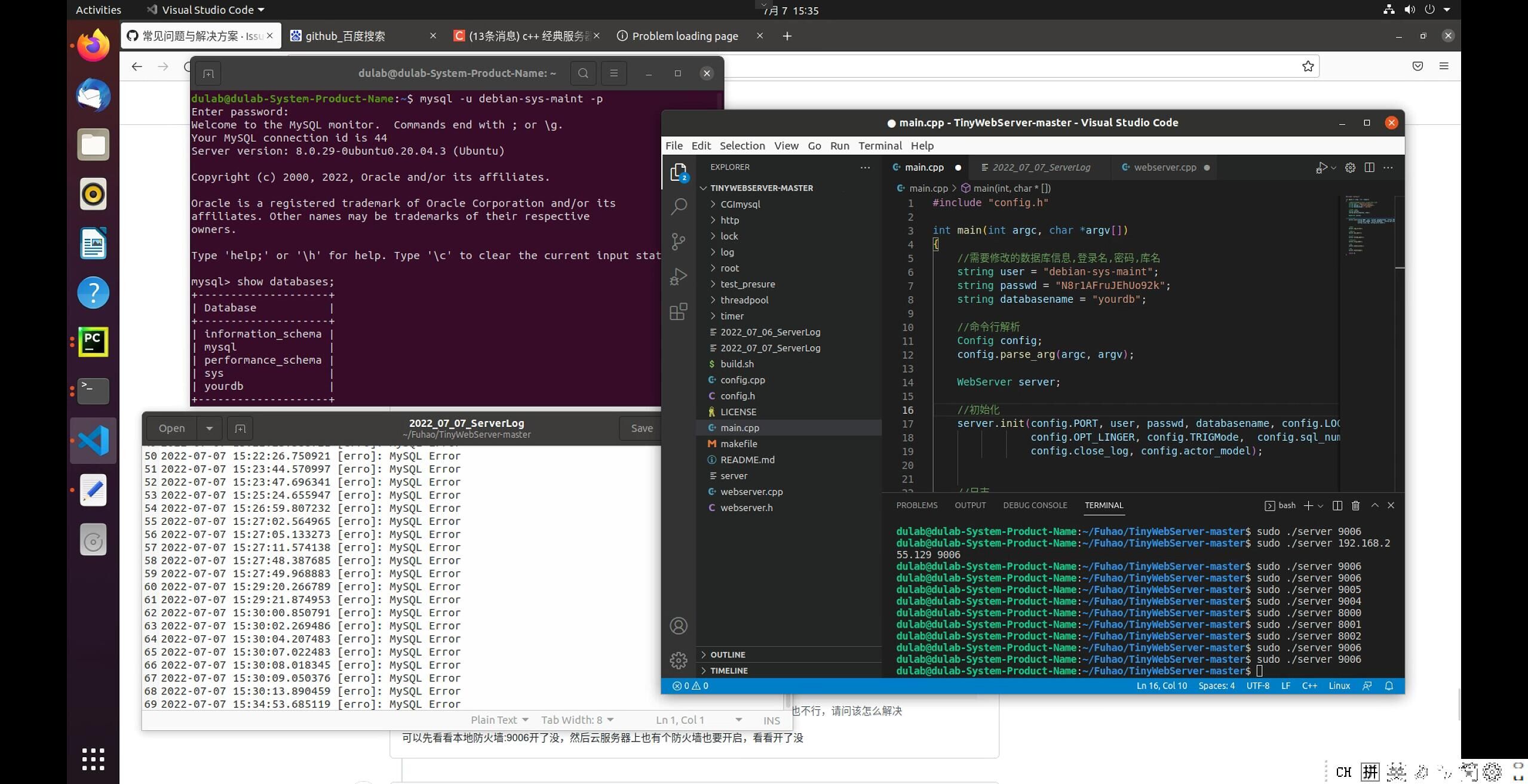Toggle overwrite mode via INS indicator
This screenshot has width=1528, height=784.
coord(771,720)
